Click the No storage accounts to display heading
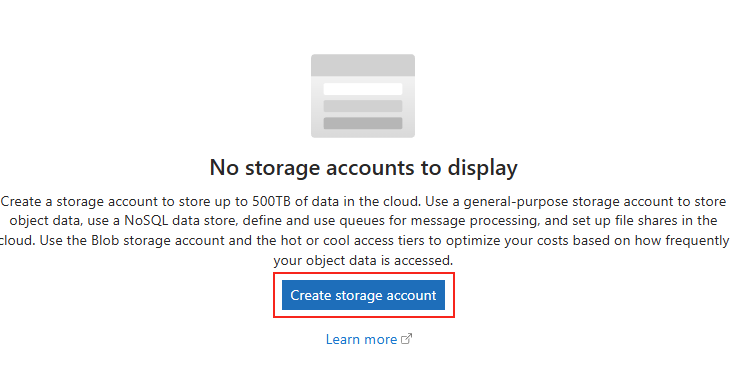The width and height of the screenshot is (750, 373). (364, 168)
